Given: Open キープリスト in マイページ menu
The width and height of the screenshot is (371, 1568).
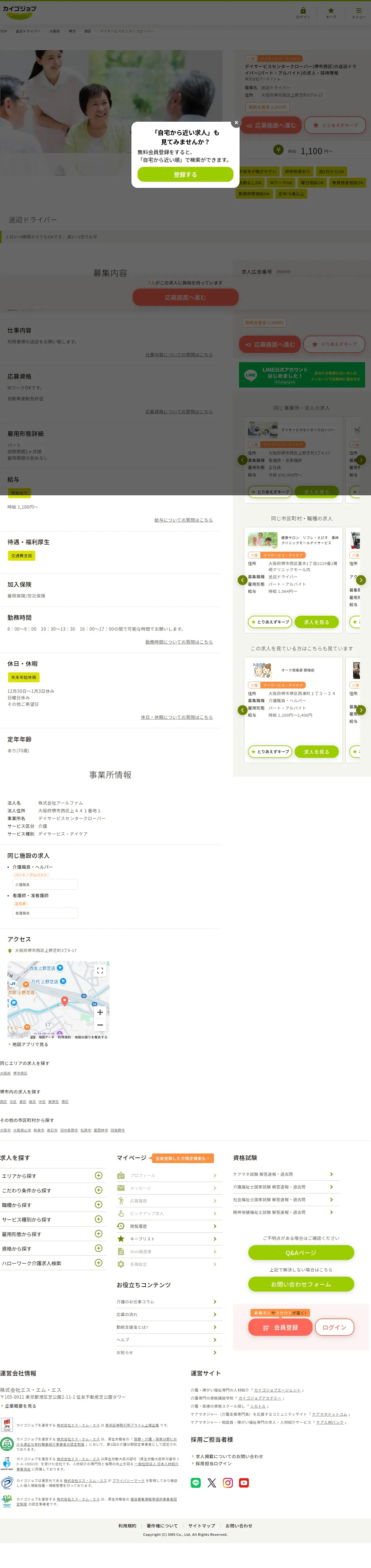Looking at the screenshot, I should [x=169, y=1239].
